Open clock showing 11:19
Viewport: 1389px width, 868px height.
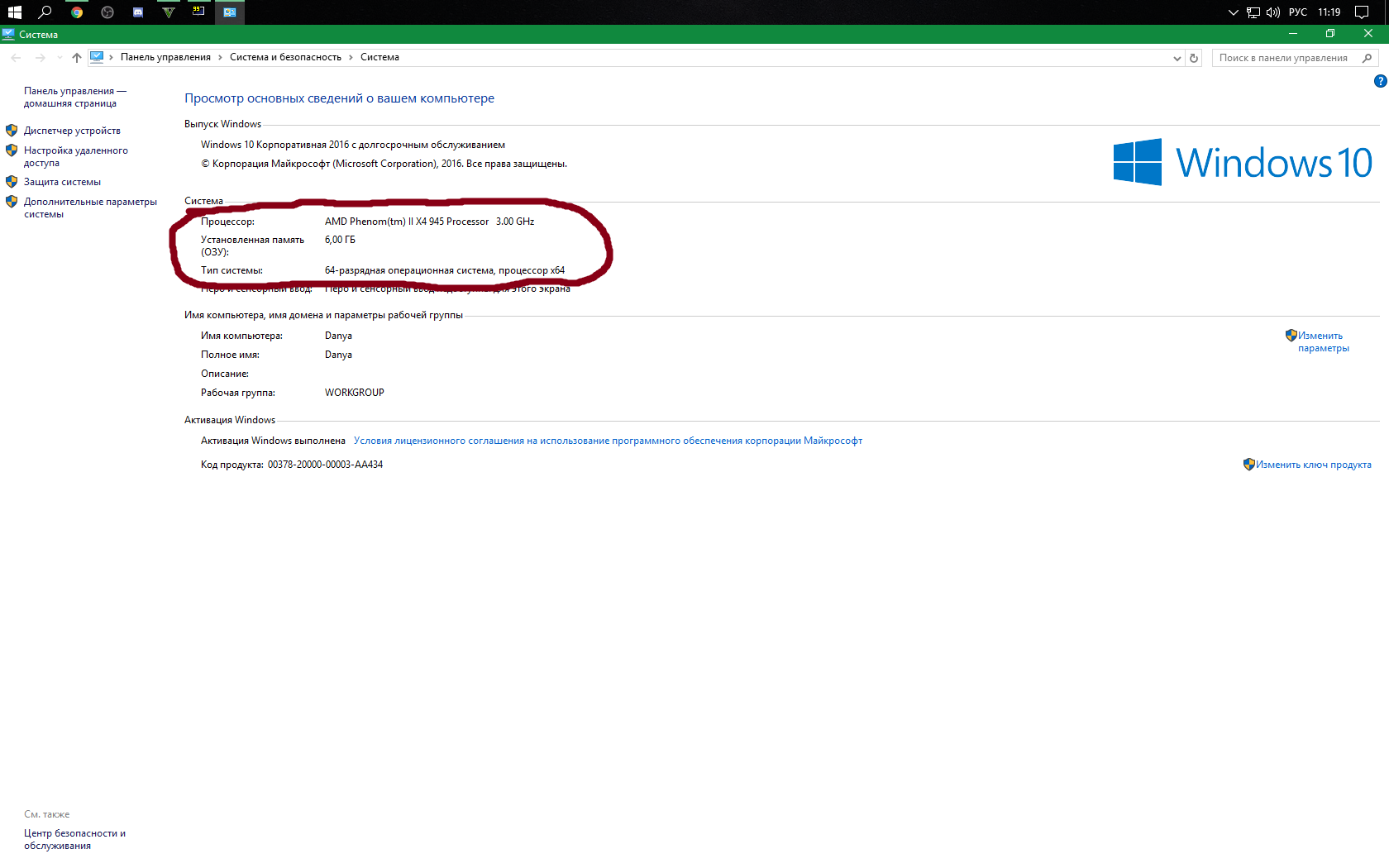1329,12
